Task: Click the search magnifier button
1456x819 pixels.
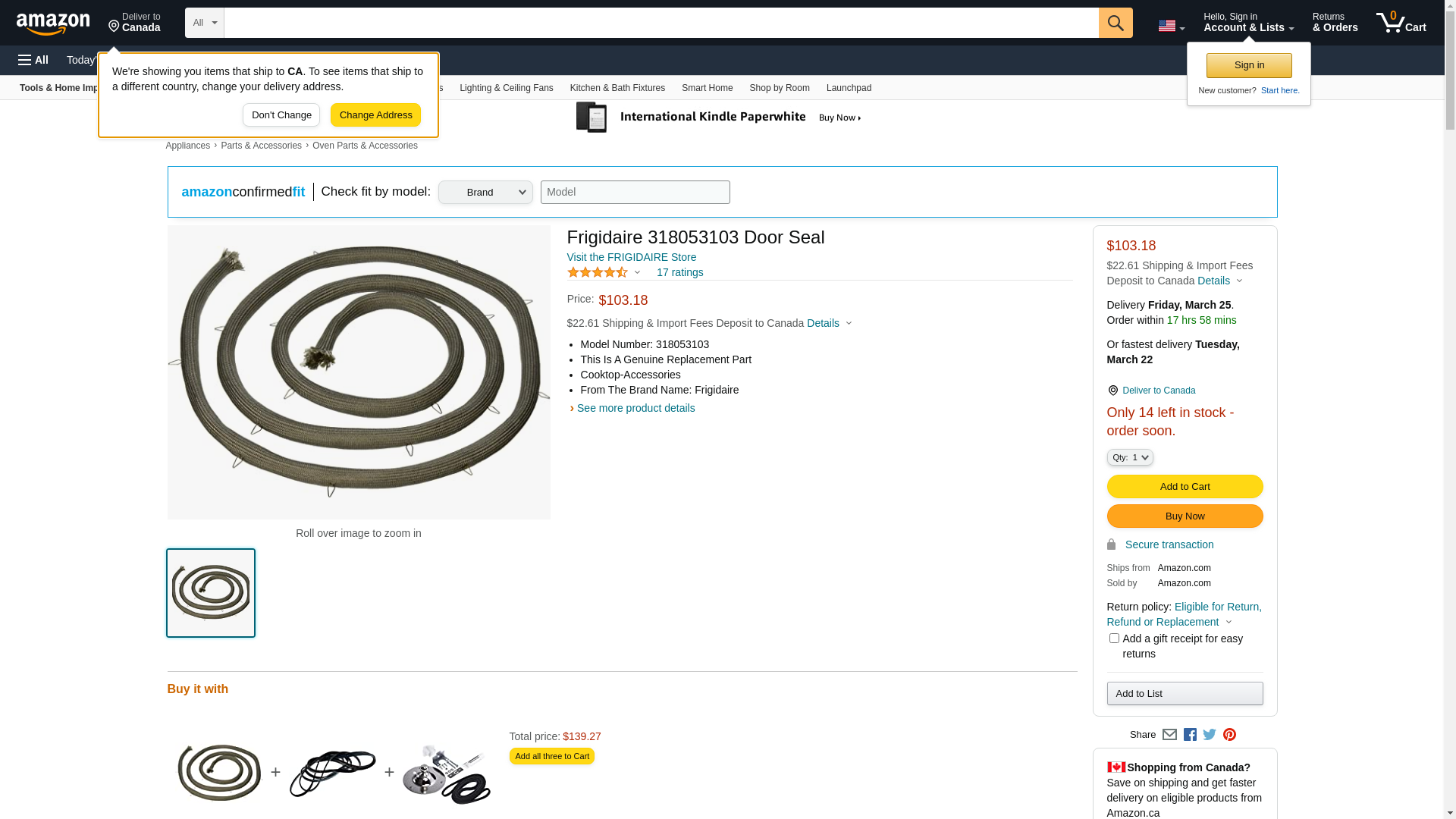Action: tap(1116, 23)
